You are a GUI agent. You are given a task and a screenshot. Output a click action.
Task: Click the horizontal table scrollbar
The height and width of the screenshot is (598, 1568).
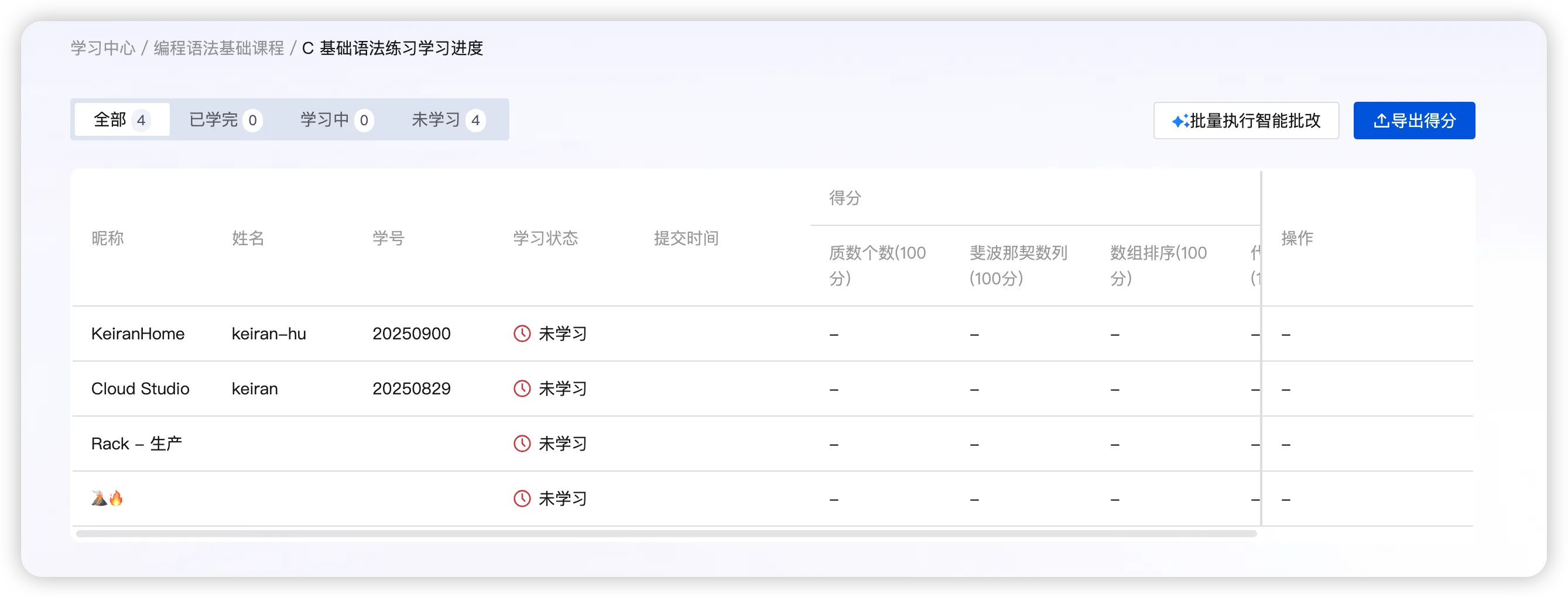point(666,534)
